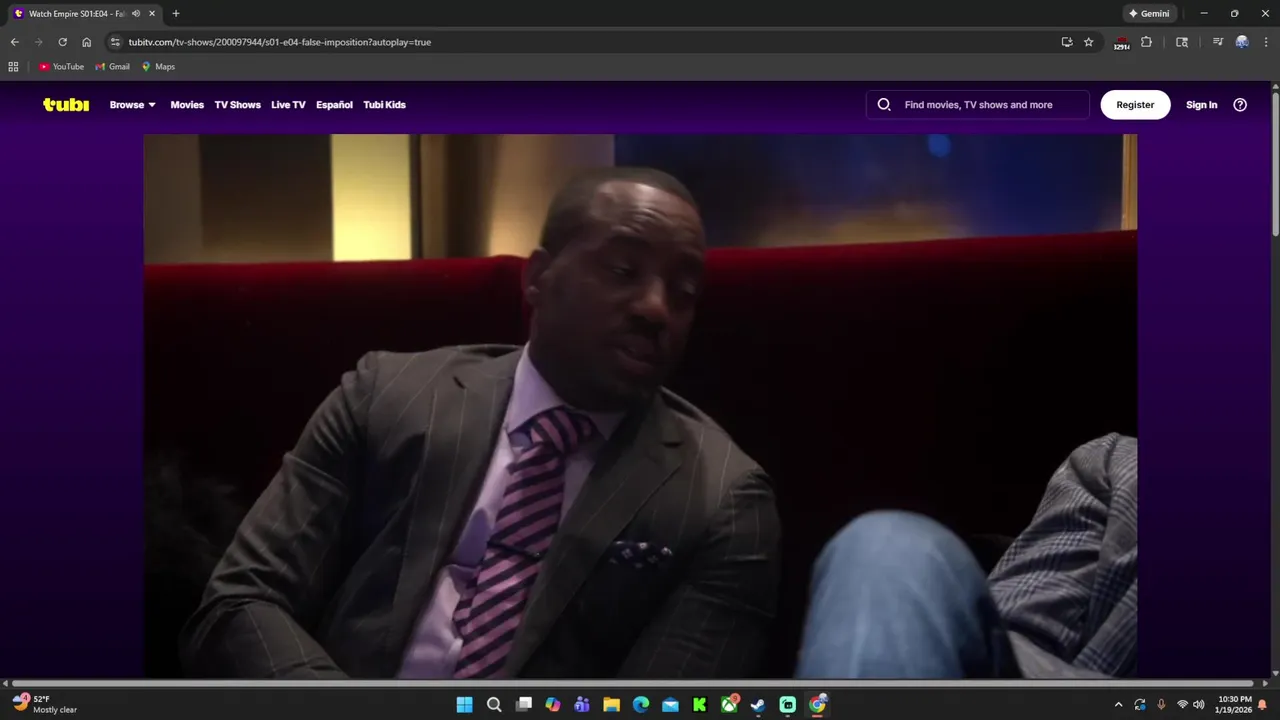Close the Watch Empire tab
1280x720 pixels.
click(x=152, y=14)
